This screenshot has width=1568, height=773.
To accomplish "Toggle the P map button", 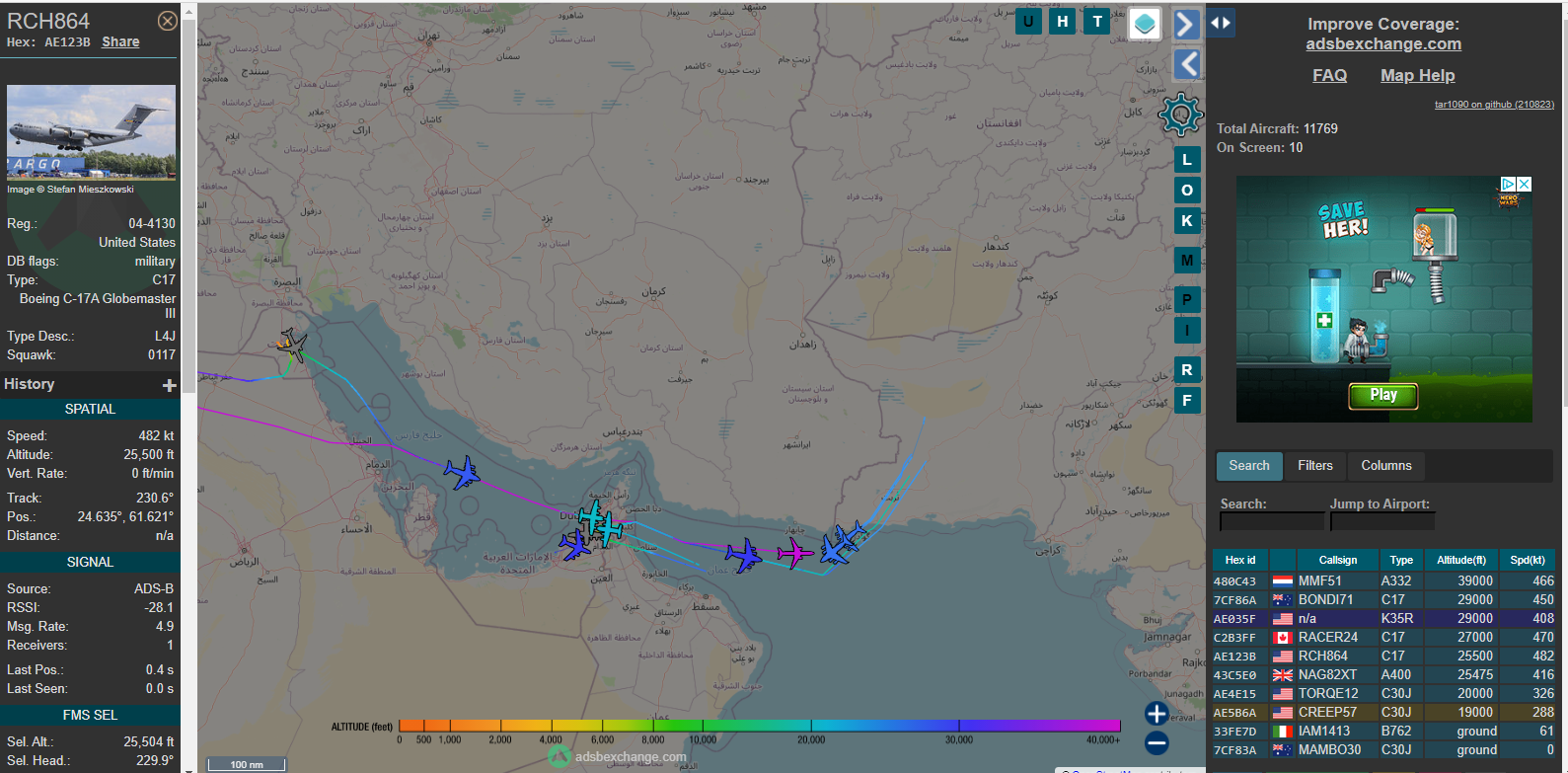I will coord(1187,300).
